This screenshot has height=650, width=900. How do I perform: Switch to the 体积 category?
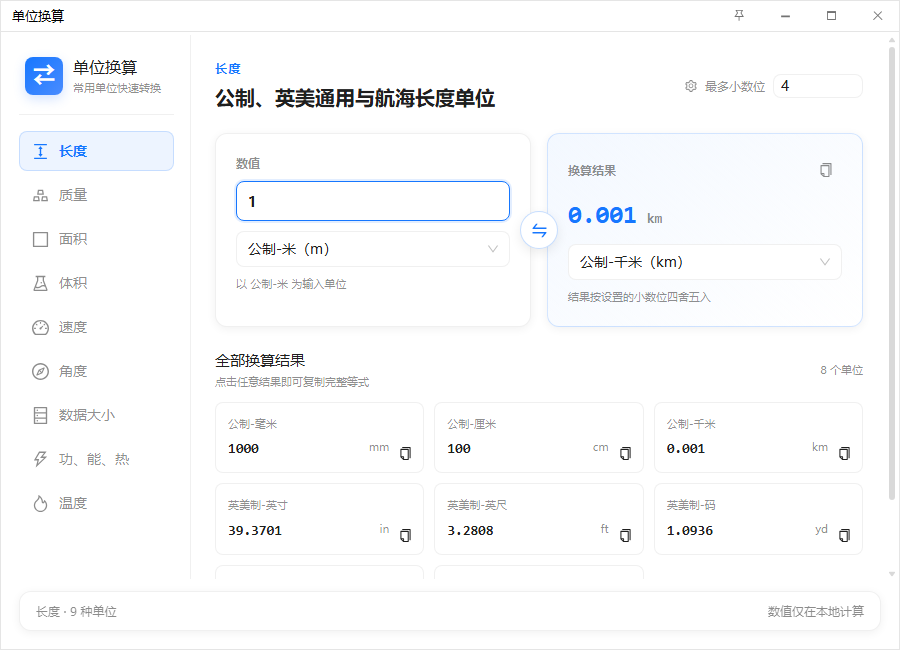click(x=96, y=283)
